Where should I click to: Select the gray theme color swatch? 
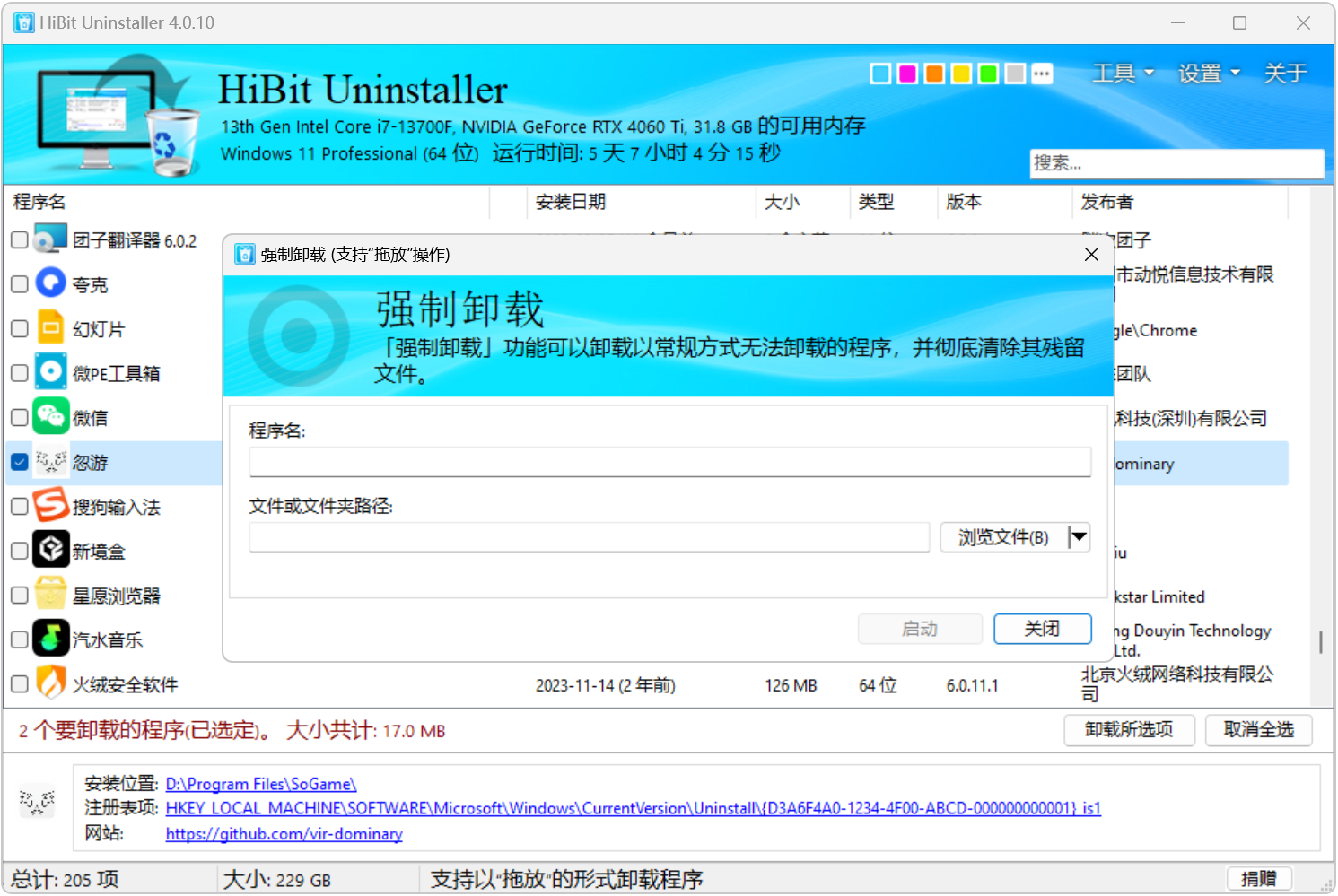tap(1016, 74)
